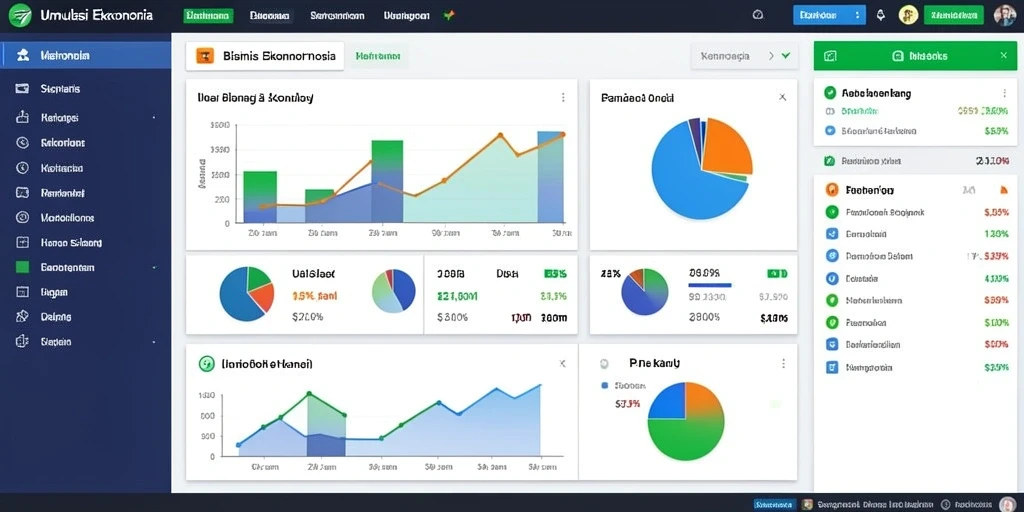
Task: Select the third top nav item
Action: 337,16
